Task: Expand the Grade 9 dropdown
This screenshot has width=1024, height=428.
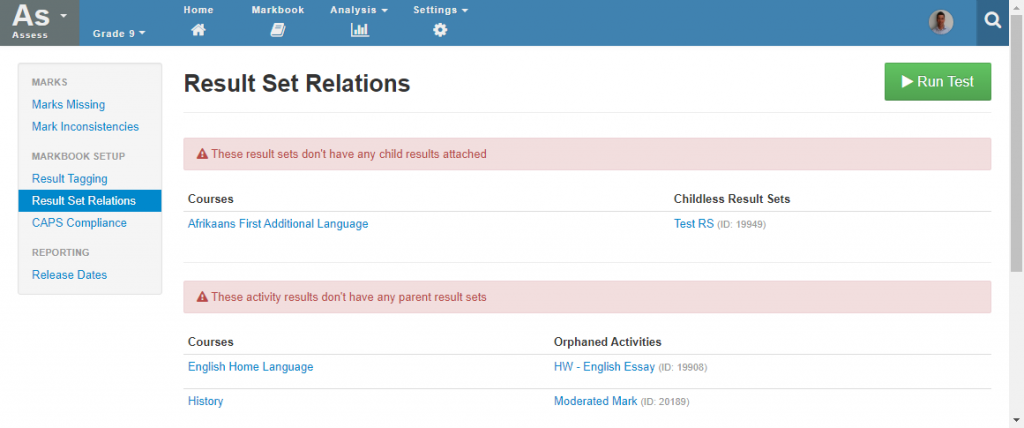Action: tap(119, 33)
